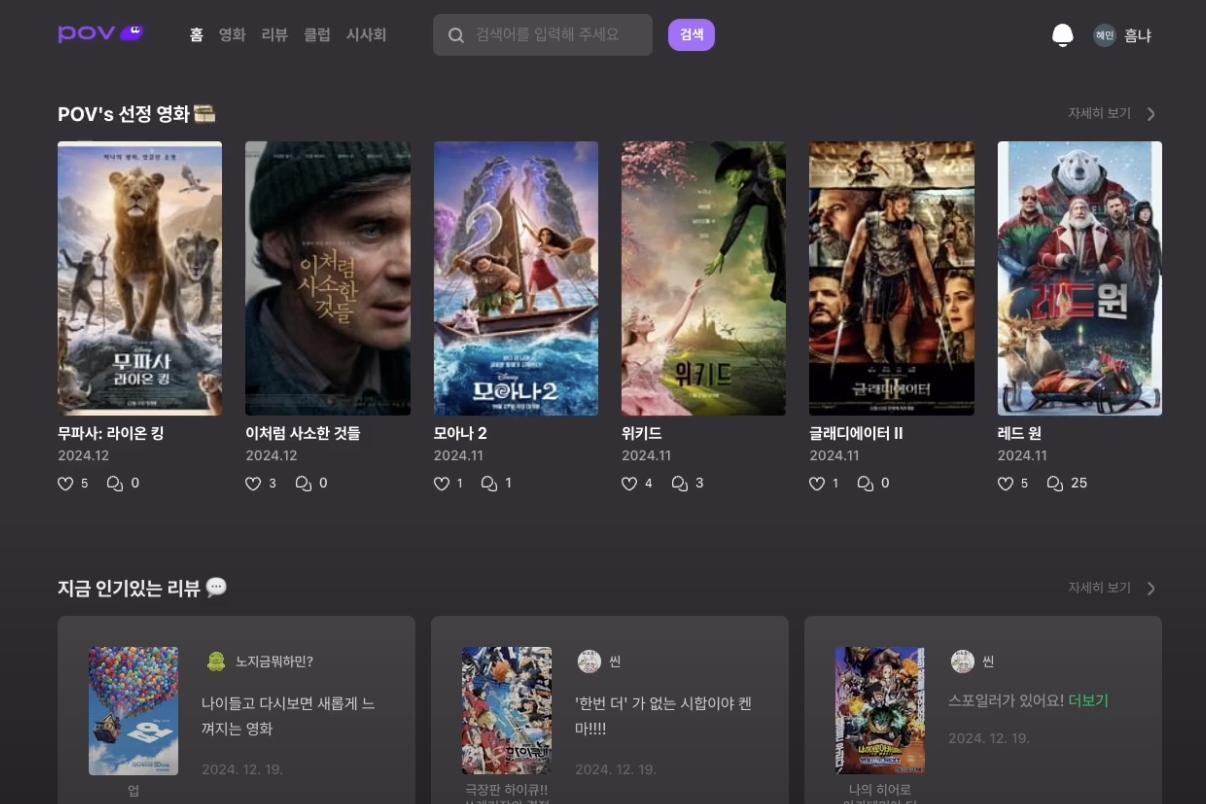Open comments for 무파사: 라이온 킹
Image resolution: width=1206 pixels, height=804 pixels.
tap(115, 484)
